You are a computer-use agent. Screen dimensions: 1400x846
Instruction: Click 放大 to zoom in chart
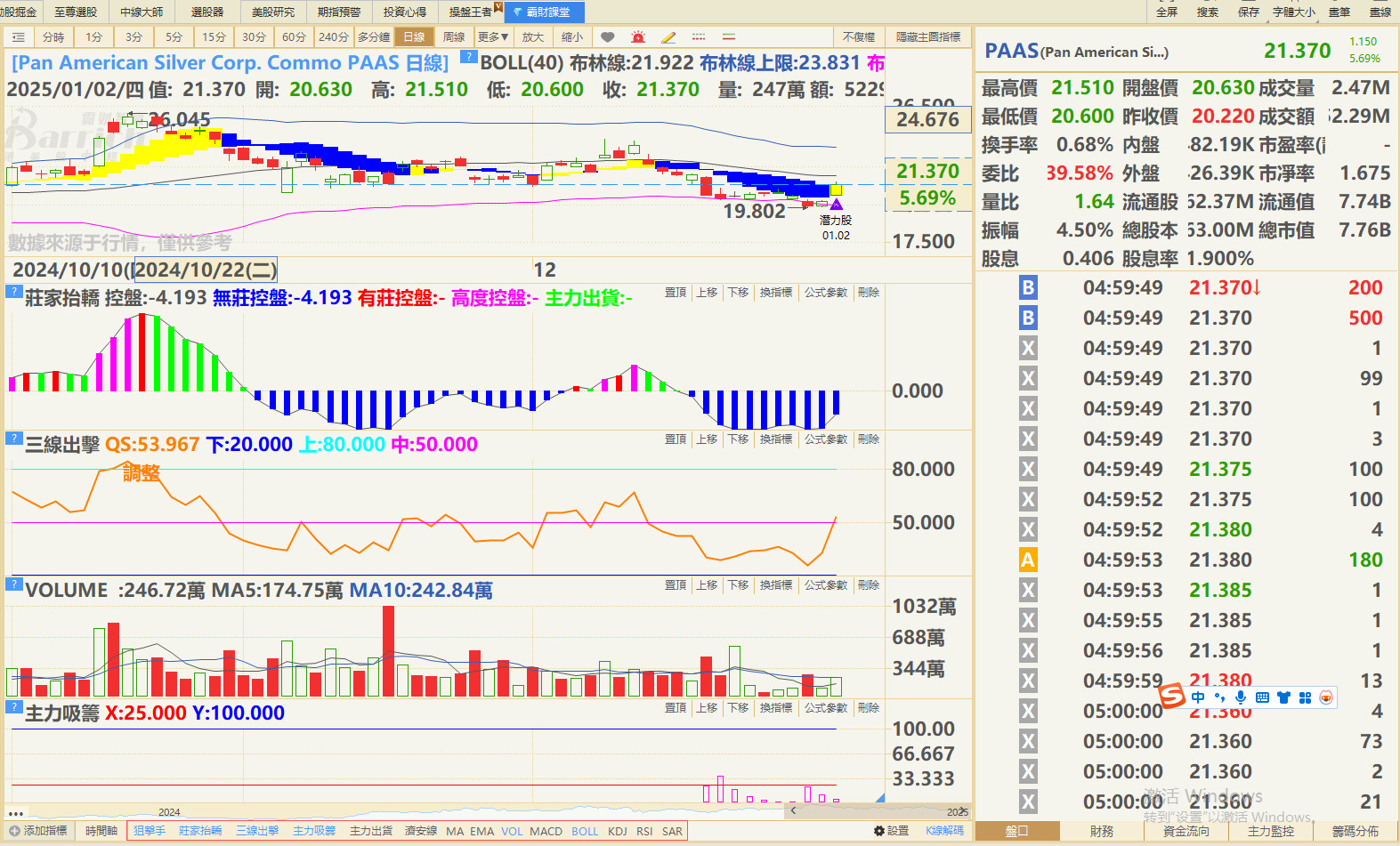[x=532, y=36]
